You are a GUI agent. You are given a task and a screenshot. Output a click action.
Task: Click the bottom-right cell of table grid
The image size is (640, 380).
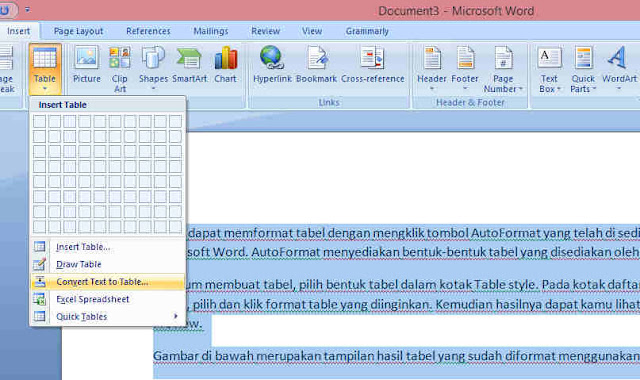176,227
